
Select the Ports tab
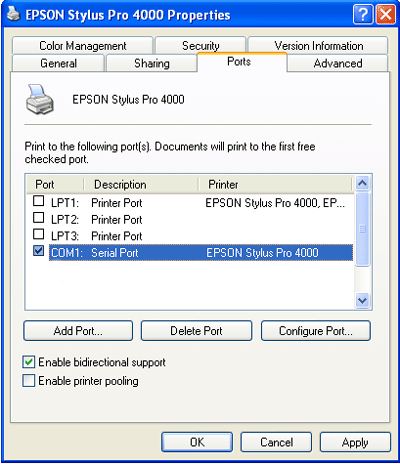coord(242,62)
